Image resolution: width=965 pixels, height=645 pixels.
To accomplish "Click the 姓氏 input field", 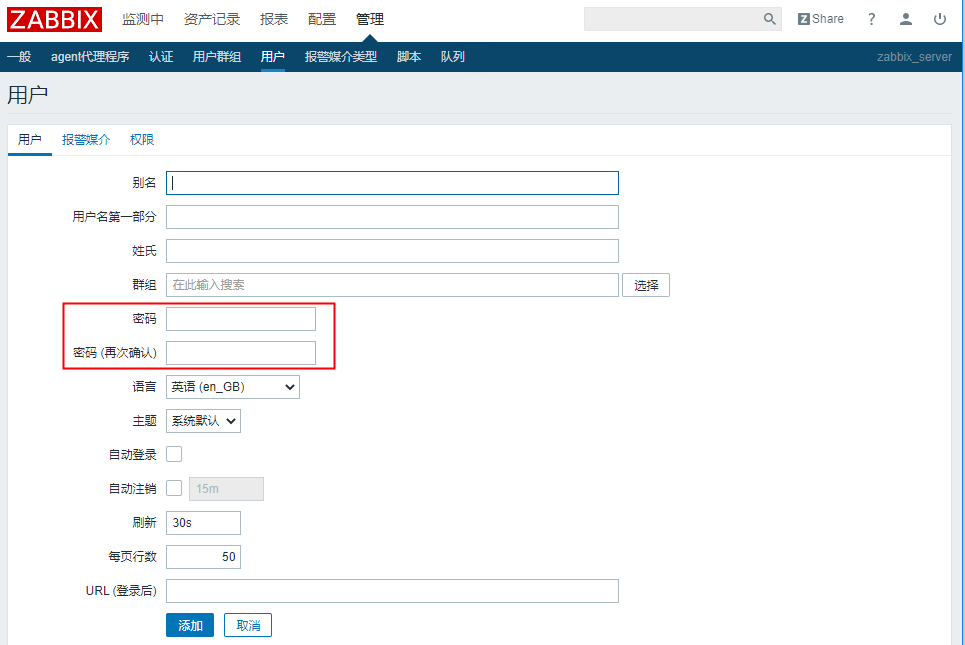I will click(392, 251).
